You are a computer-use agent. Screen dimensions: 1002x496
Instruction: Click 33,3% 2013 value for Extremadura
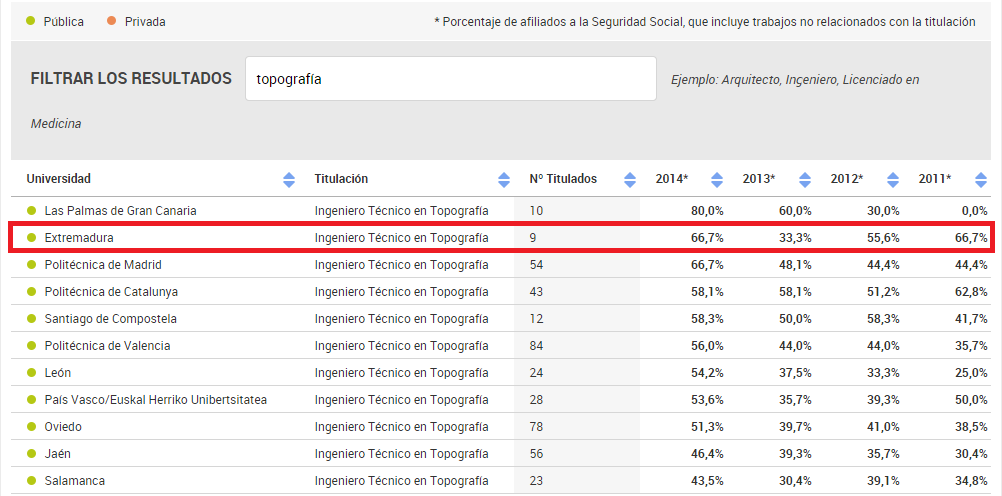(x=795, y=238)
